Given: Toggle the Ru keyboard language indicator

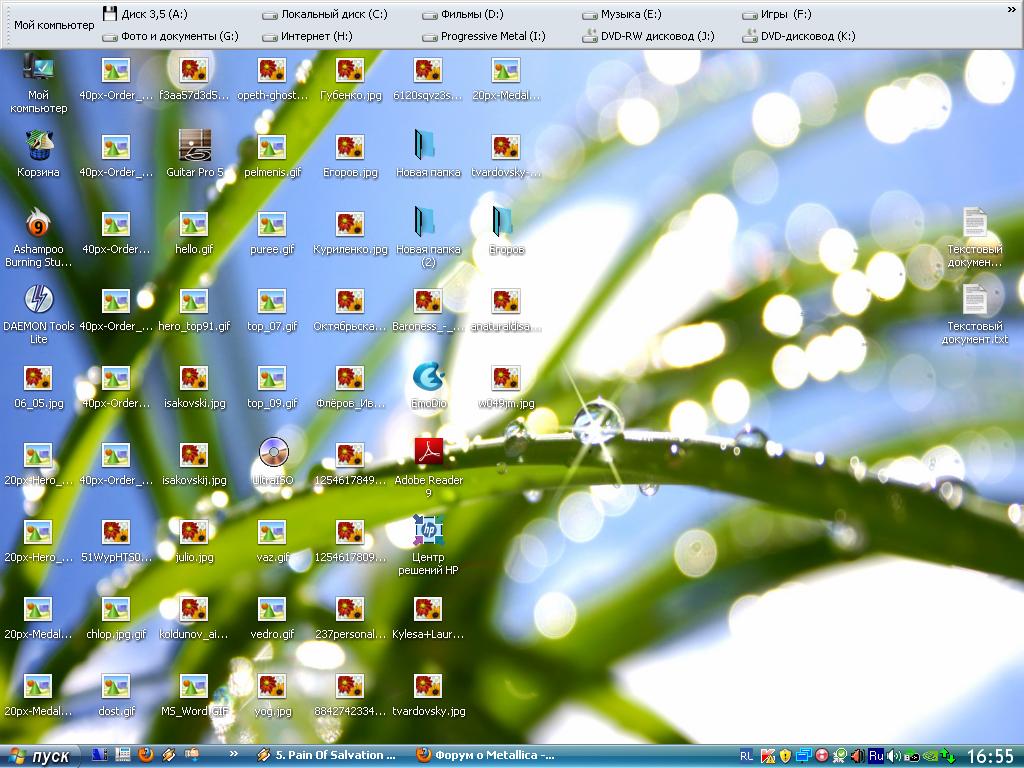Looking at the screenshot, I should pos(876,755).
